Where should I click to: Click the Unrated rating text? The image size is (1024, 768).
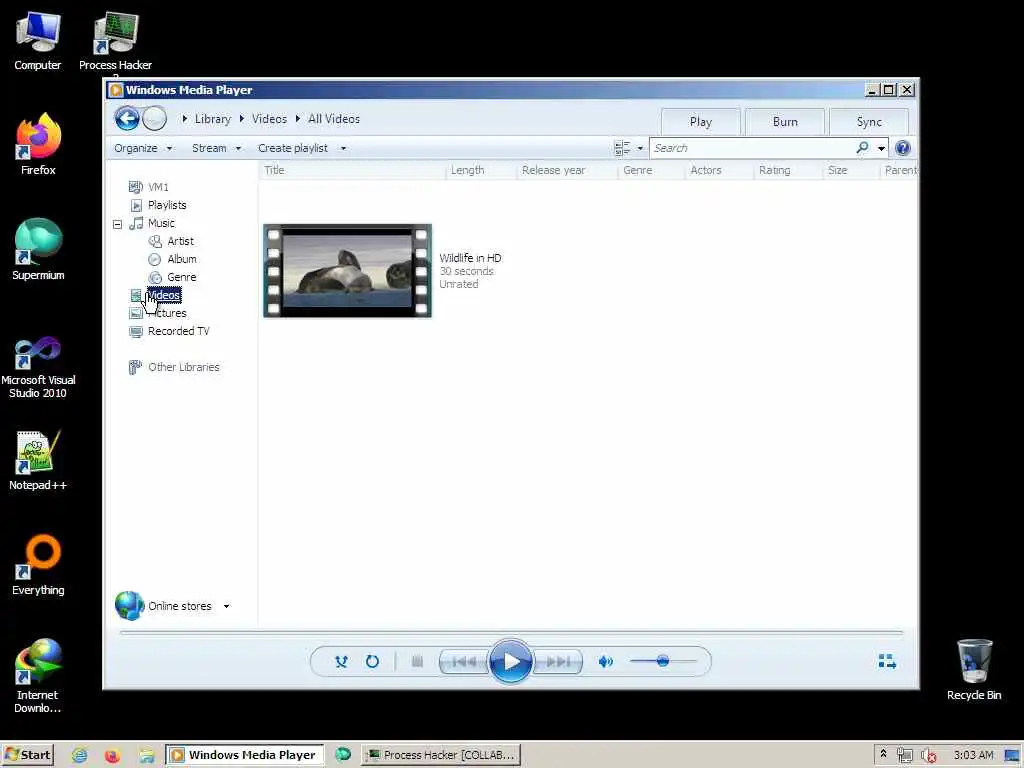click(458, 284)
